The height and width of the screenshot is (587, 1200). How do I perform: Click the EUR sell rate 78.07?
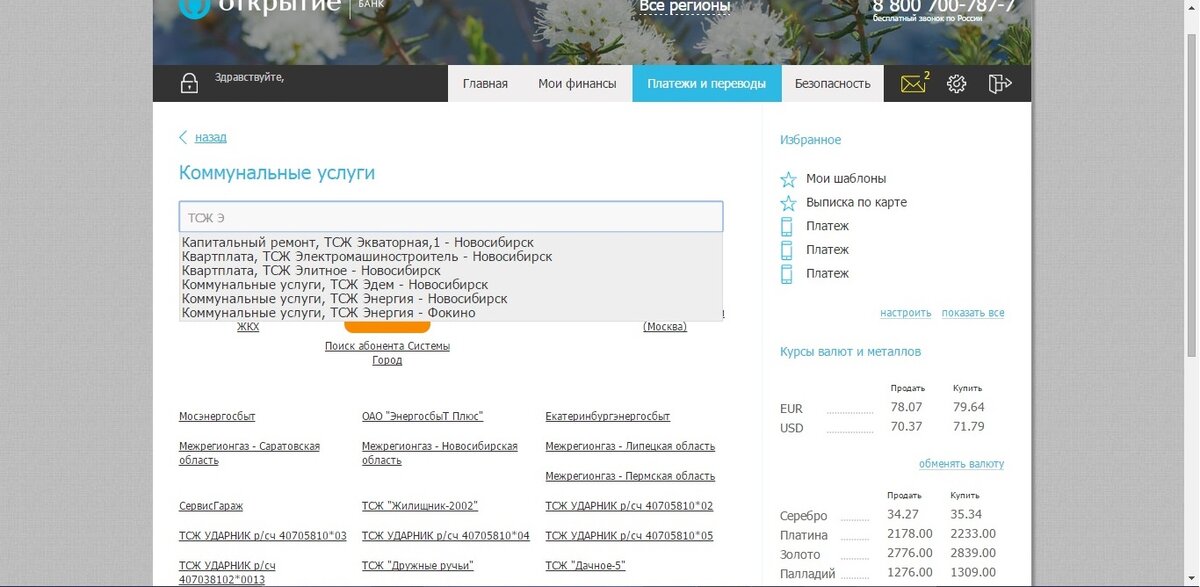coord(906,408)
